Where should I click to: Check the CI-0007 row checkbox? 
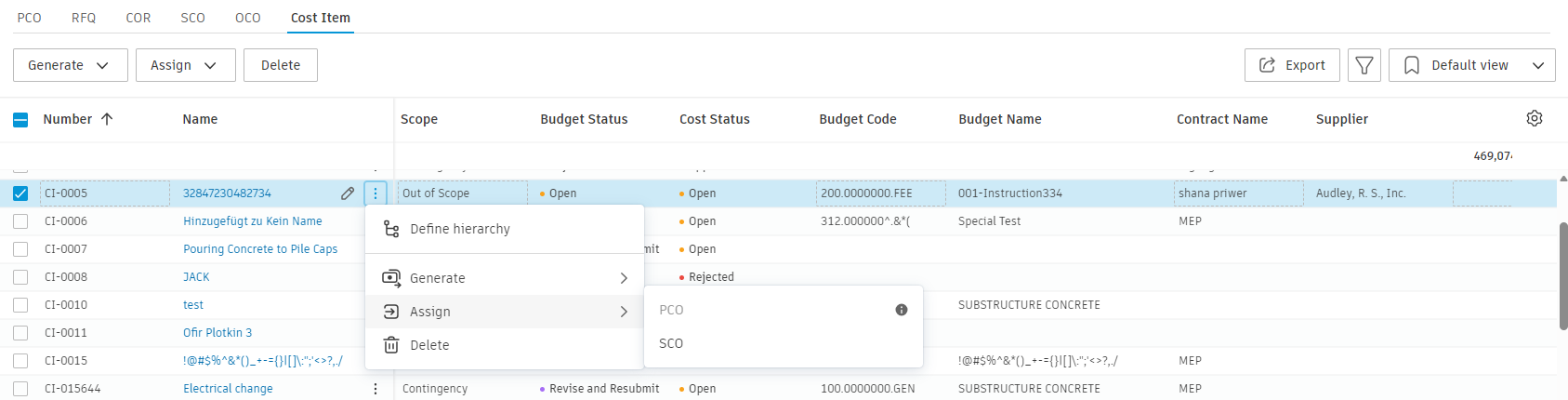click(20, 249)
